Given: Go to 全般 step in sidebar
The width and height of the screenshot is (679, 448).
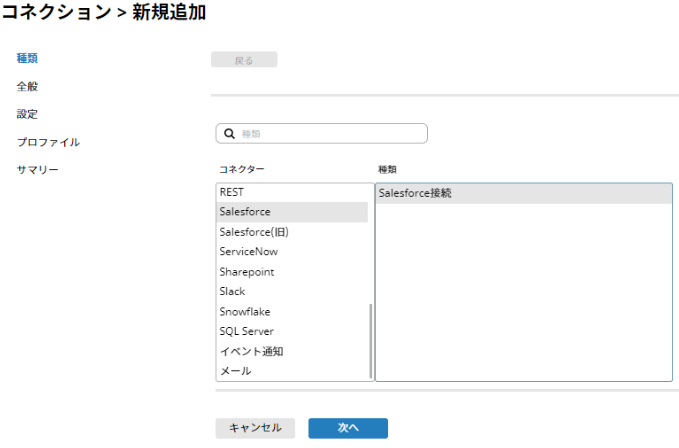Looking at the screenshot, I should click(27, 86).
